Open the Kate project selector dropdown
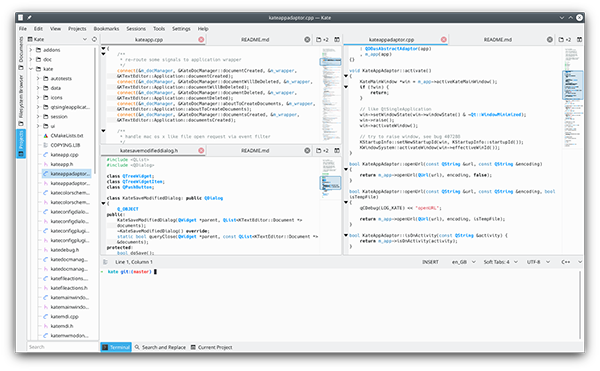Viewport: 600px width, 371px height. (x=57, y=39)
